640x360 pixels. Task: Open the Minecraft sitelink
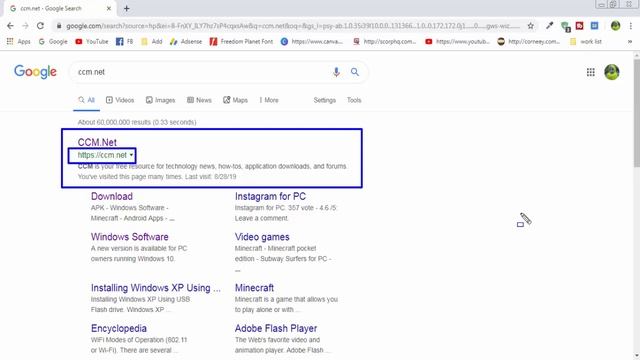click(254, 288)
